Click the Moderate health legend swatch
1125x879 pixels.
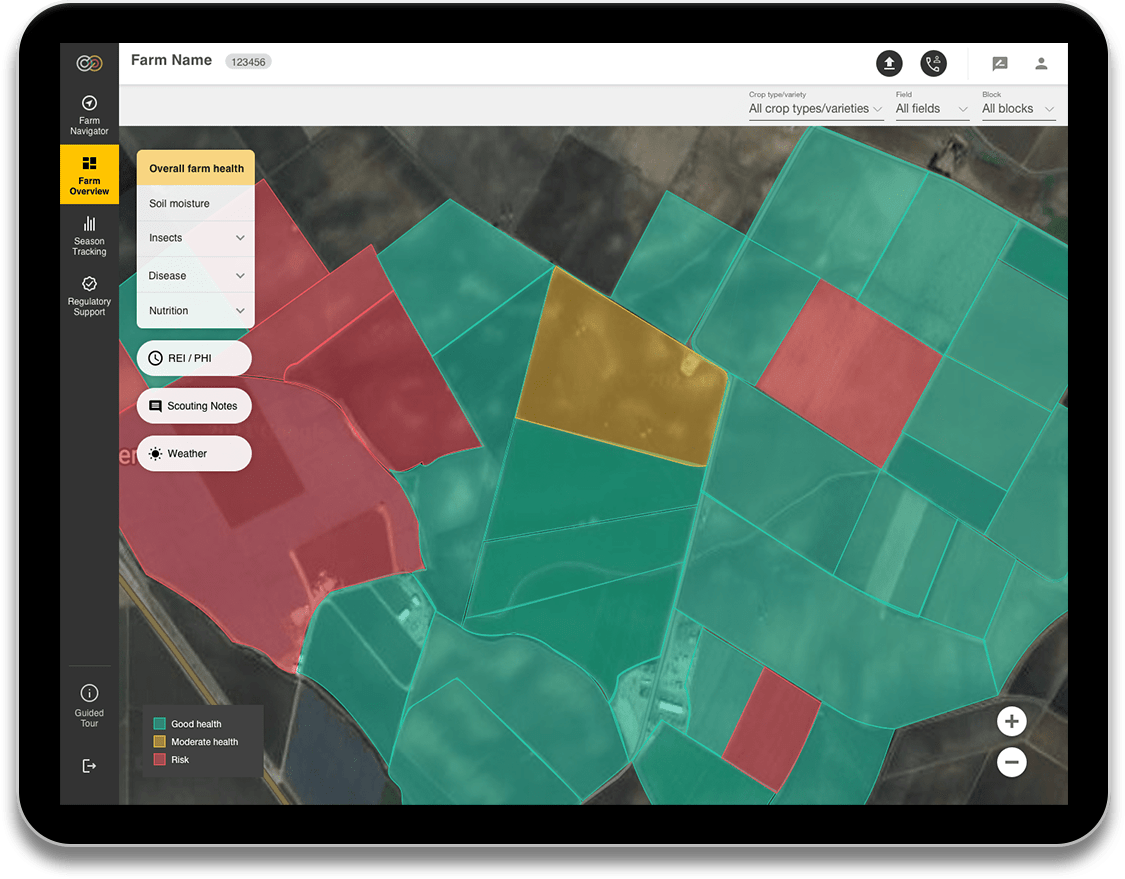pos(159,741)
